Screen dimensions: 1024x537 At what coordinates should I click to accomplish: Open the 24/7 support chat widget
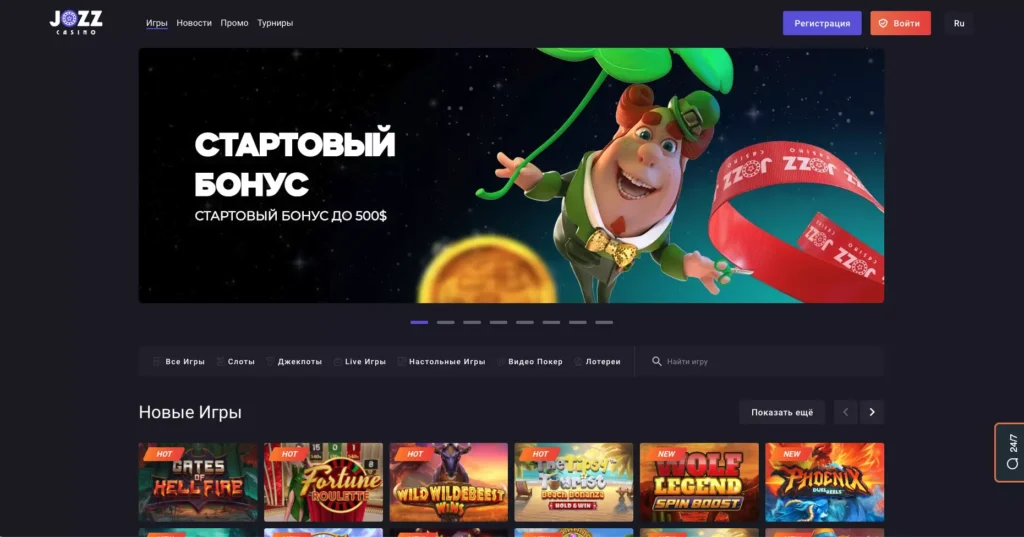click(x=1010, y=452)
